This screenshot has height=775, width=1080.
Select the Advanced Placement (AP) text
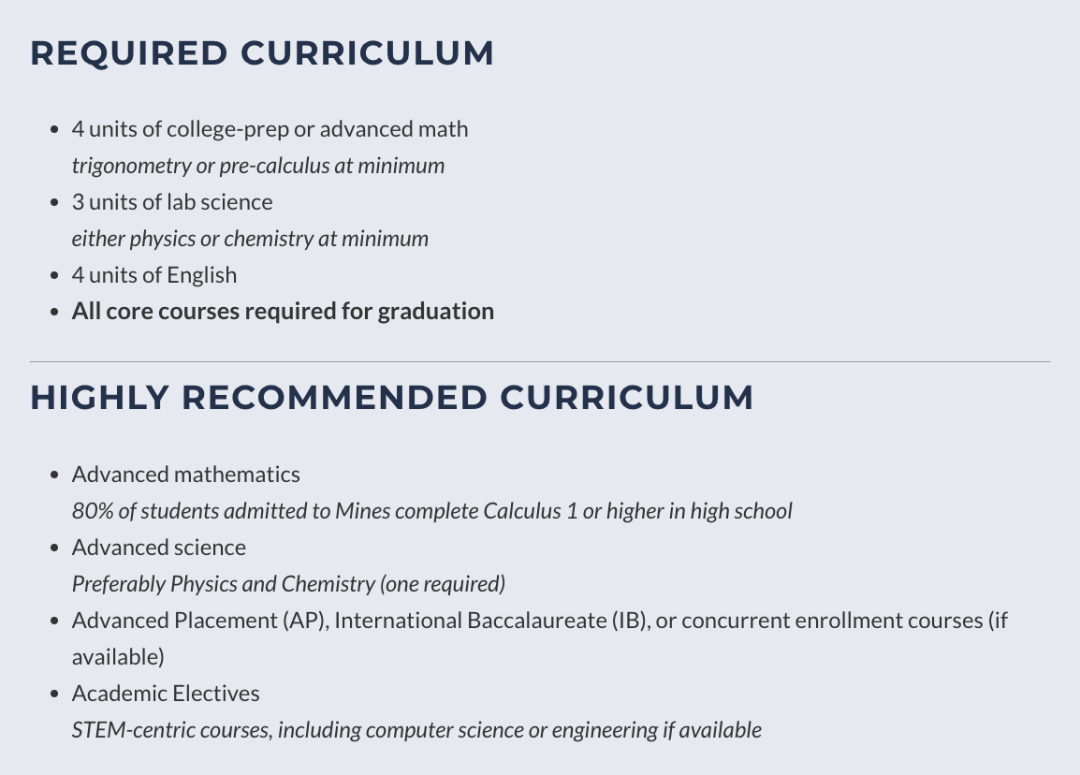tap(200, 620)
